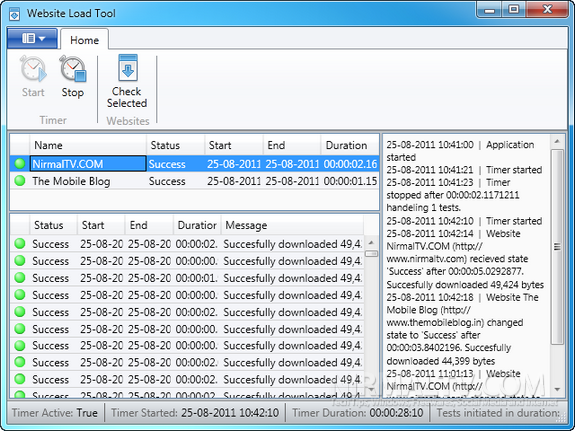Click duration 00:00:01.15 cell for Mobile Blog

point(350,181)
